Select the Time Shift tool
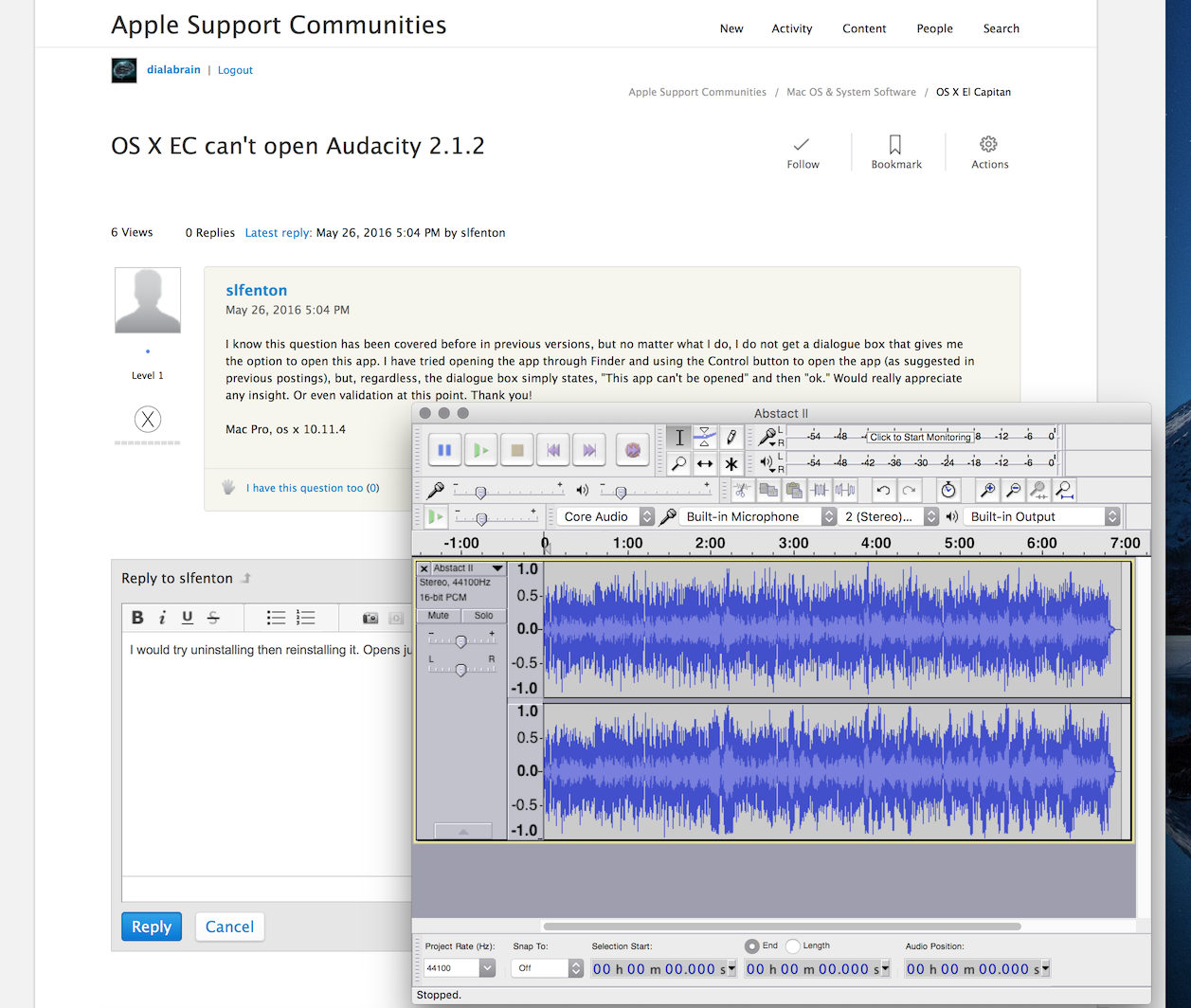The height and width of the screenshot is (1008, 1191). (704, 463)
